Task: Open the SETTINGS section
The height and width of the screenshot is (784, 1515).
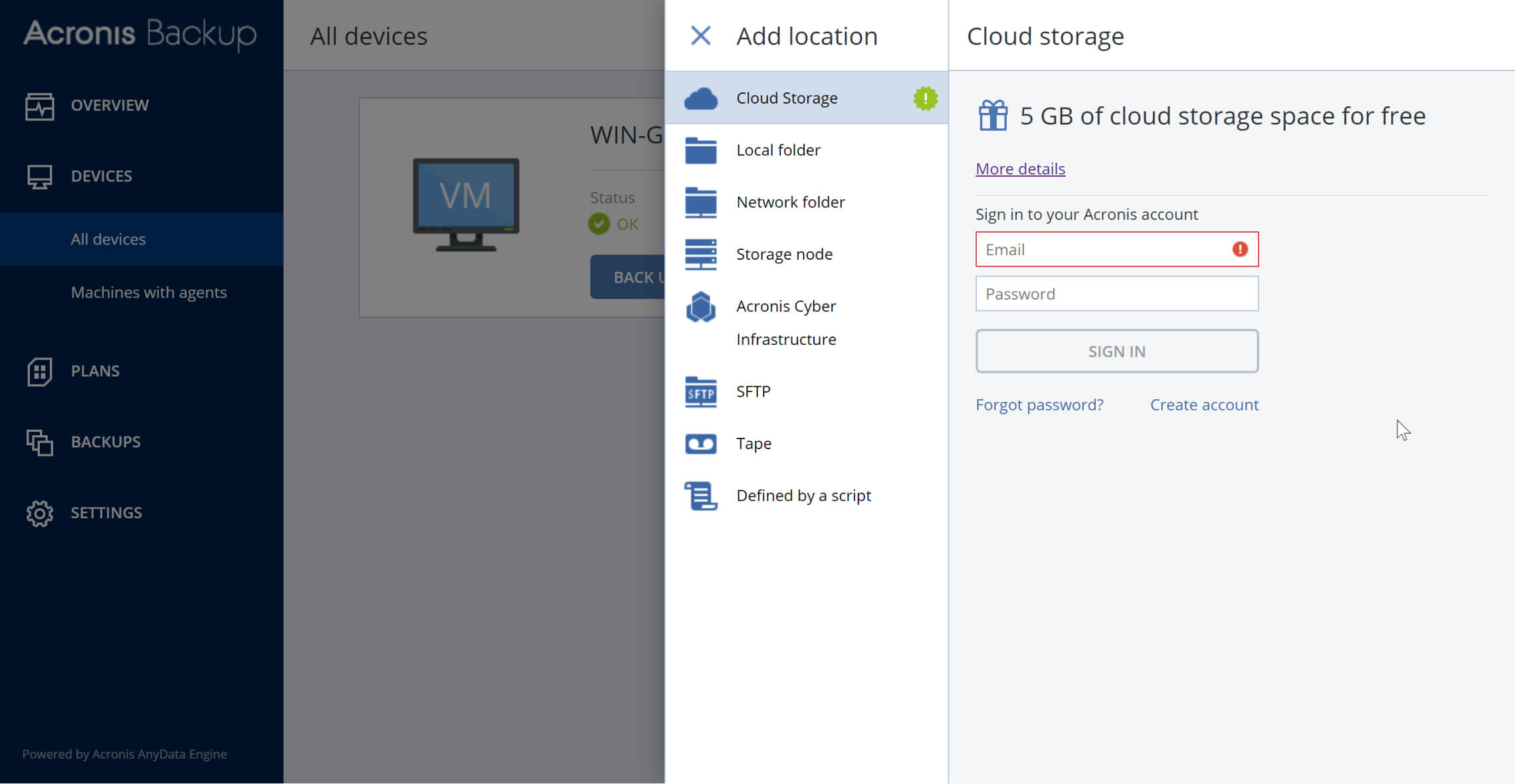Action: click(106, 513)
